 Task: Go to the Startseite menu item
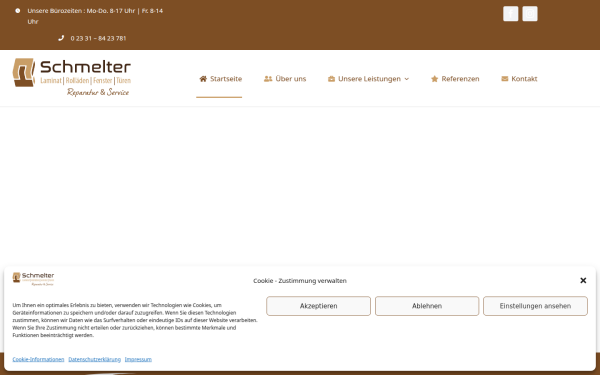click(x=220, y=79)
